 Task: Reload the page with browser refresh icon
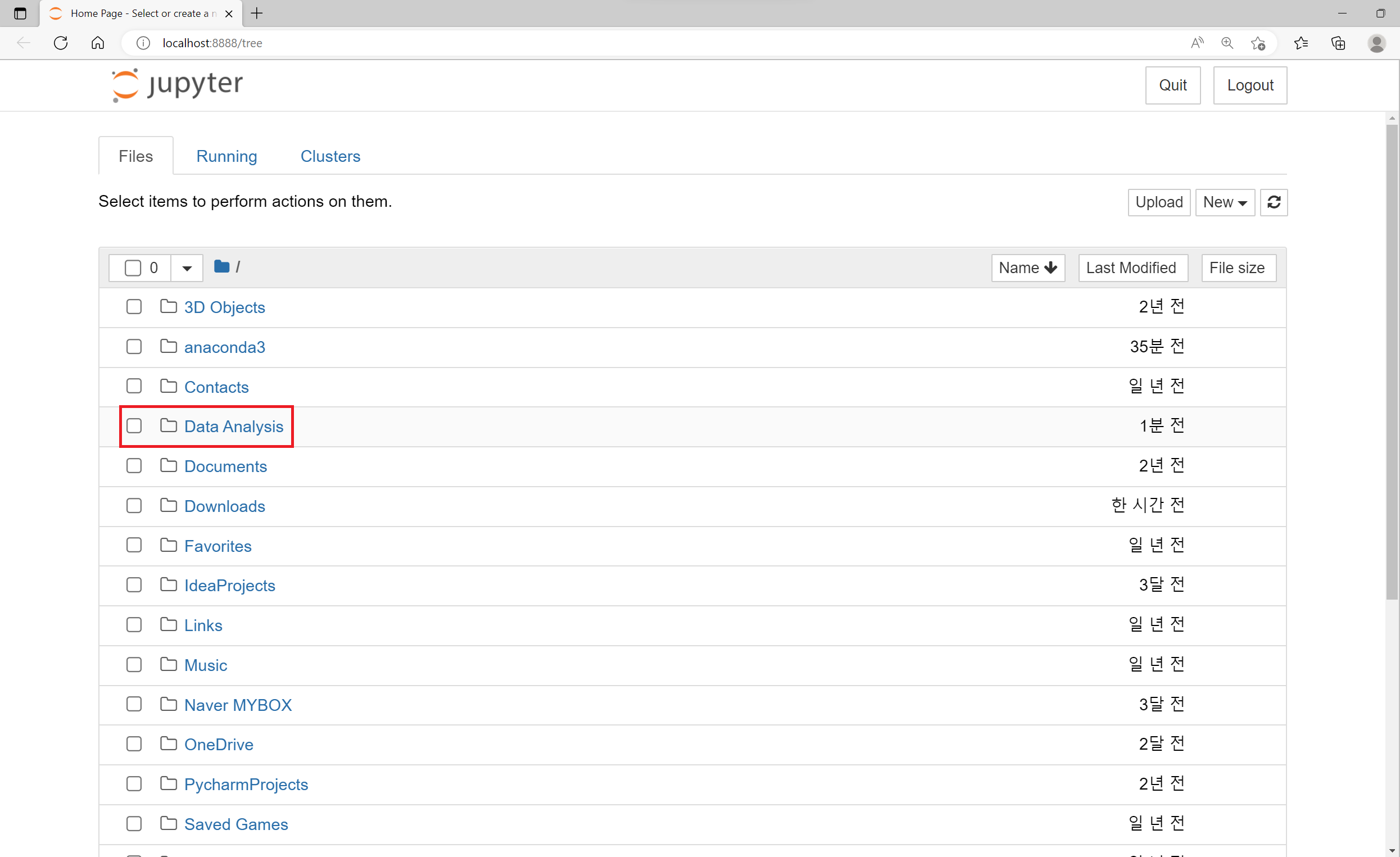61,43
